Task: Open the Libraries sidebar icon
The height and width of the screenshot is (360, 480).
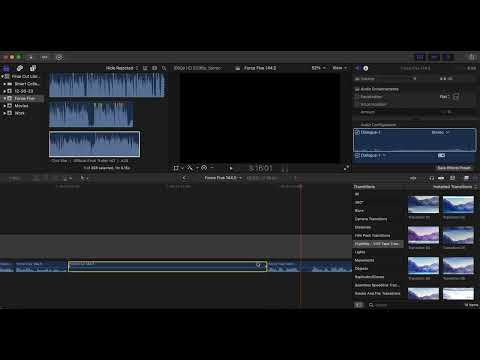Action: click(x=6, y=68)
